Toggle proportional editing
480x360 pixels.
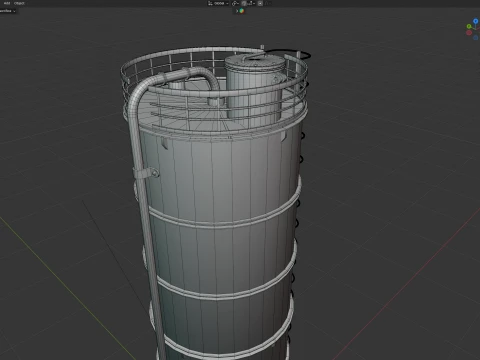[260, 3]
